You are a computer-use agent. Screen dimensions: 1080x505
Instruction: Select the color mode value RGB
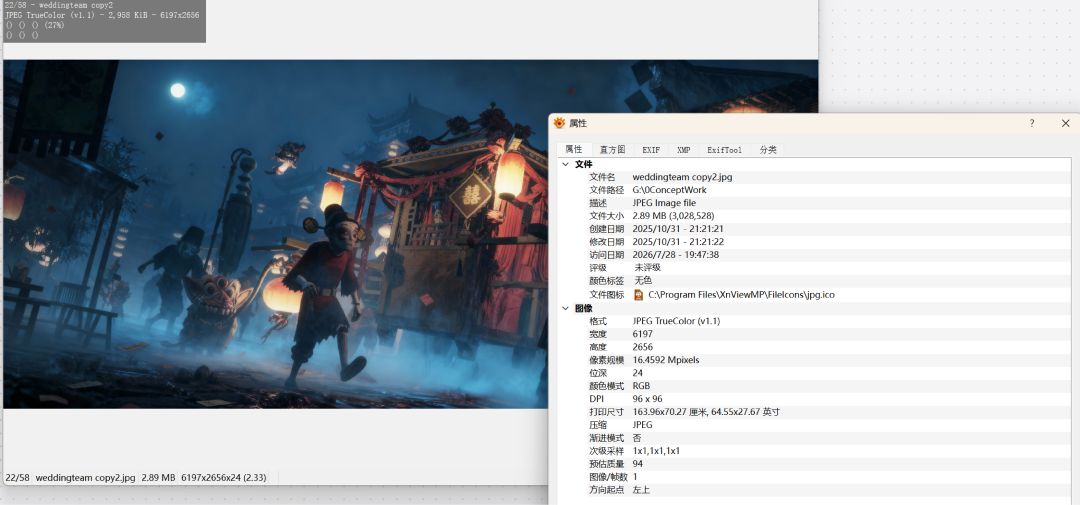pyautogui.click(x=641, y=386)
